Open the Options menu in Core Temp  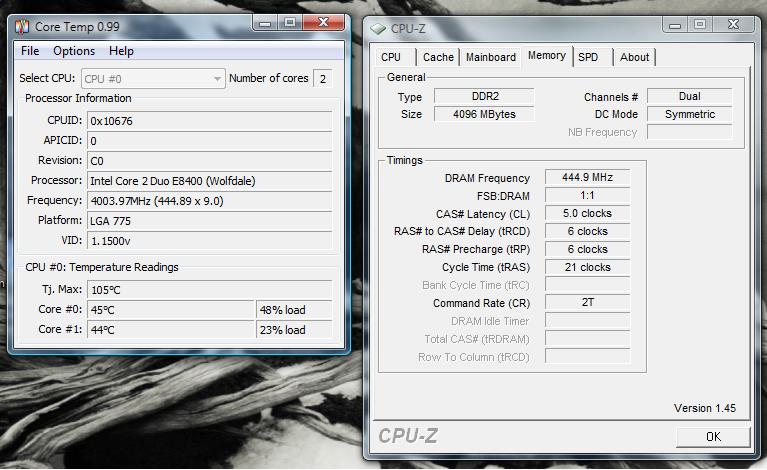74,51
